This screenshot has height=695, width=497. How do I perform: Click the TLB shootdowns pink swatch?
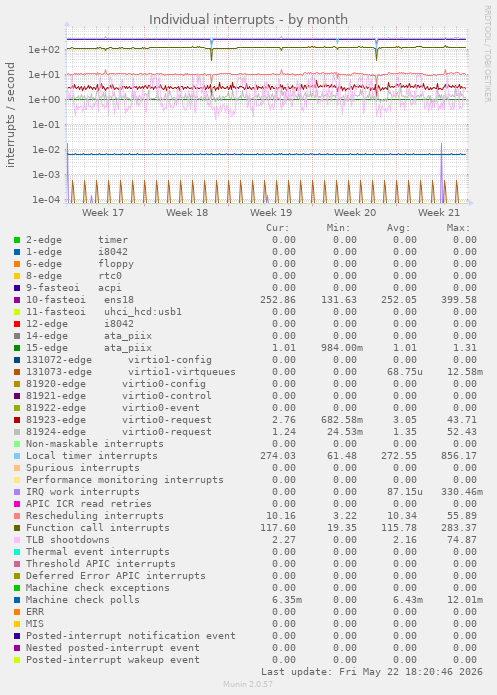tap(17, 540)
